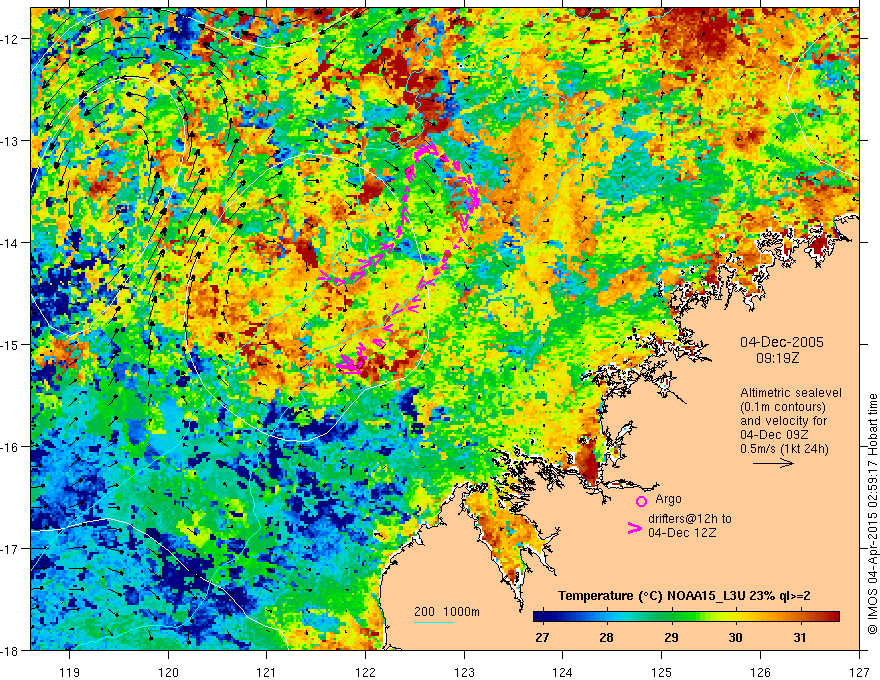Image resolution: width=880 pixels, height=680 pixels.
Task: Click the '28' color bar tick label
Action: (606, 637)
